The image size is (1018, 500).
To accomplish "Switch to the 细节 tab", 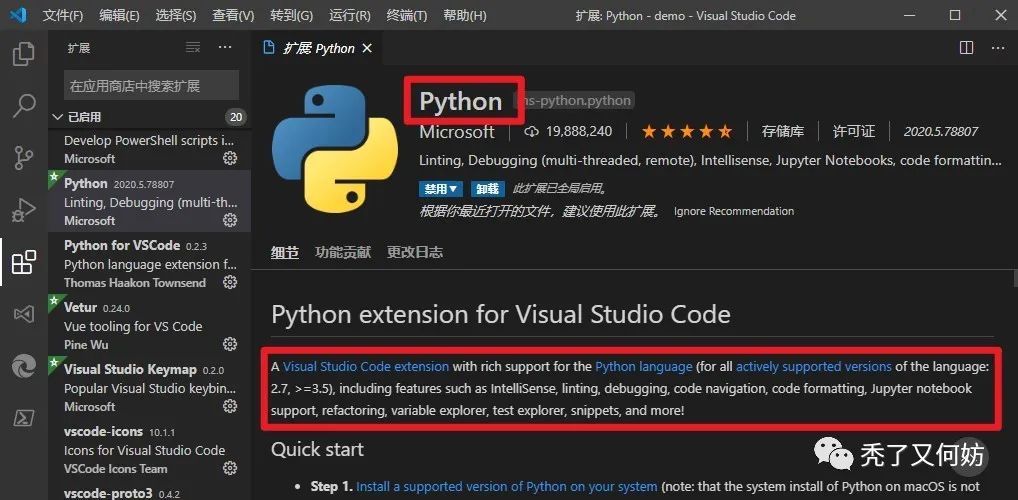I will (285, 253).
